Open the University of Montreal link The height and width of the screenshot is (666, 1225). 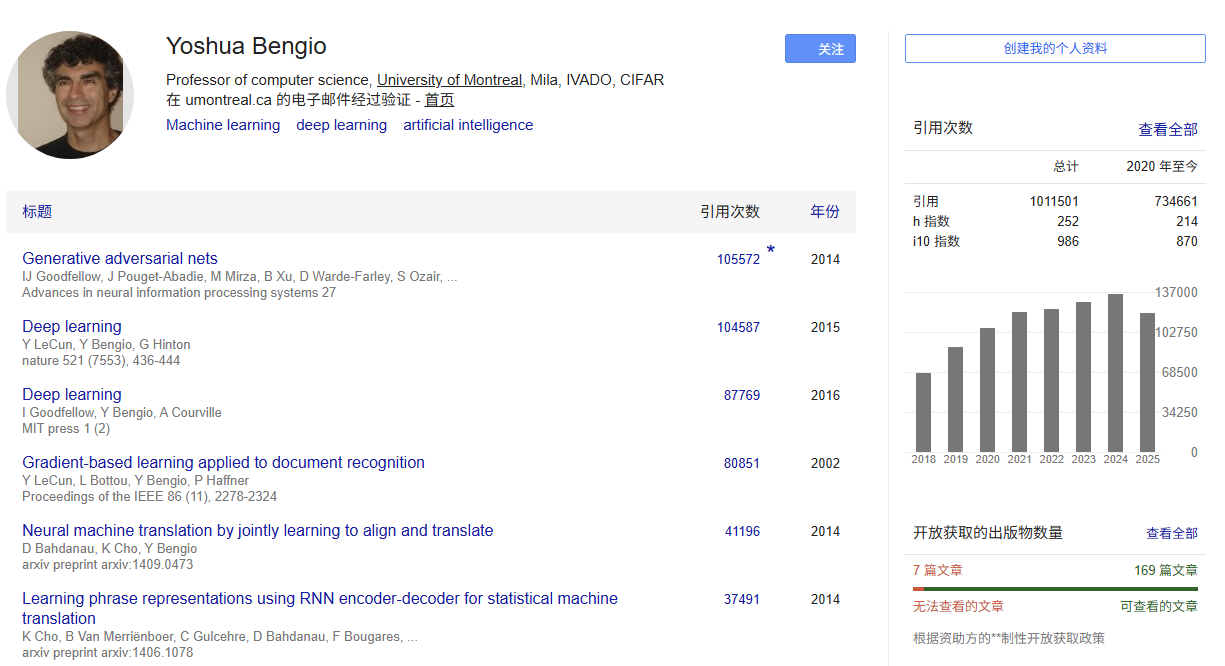[449, 80]
